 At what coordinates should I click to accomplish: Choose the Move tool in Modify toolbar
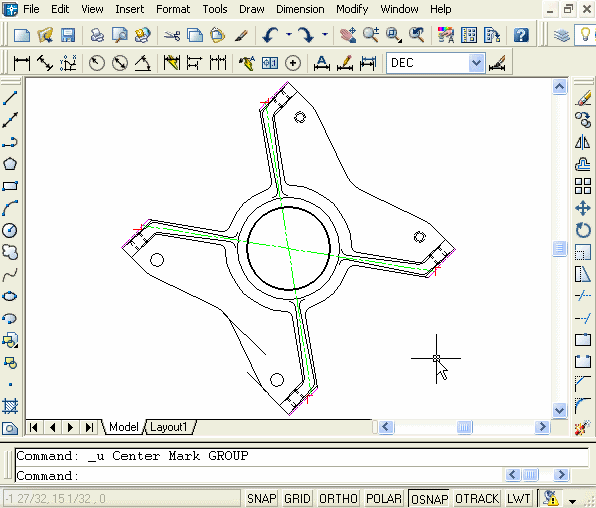[583, 208]
